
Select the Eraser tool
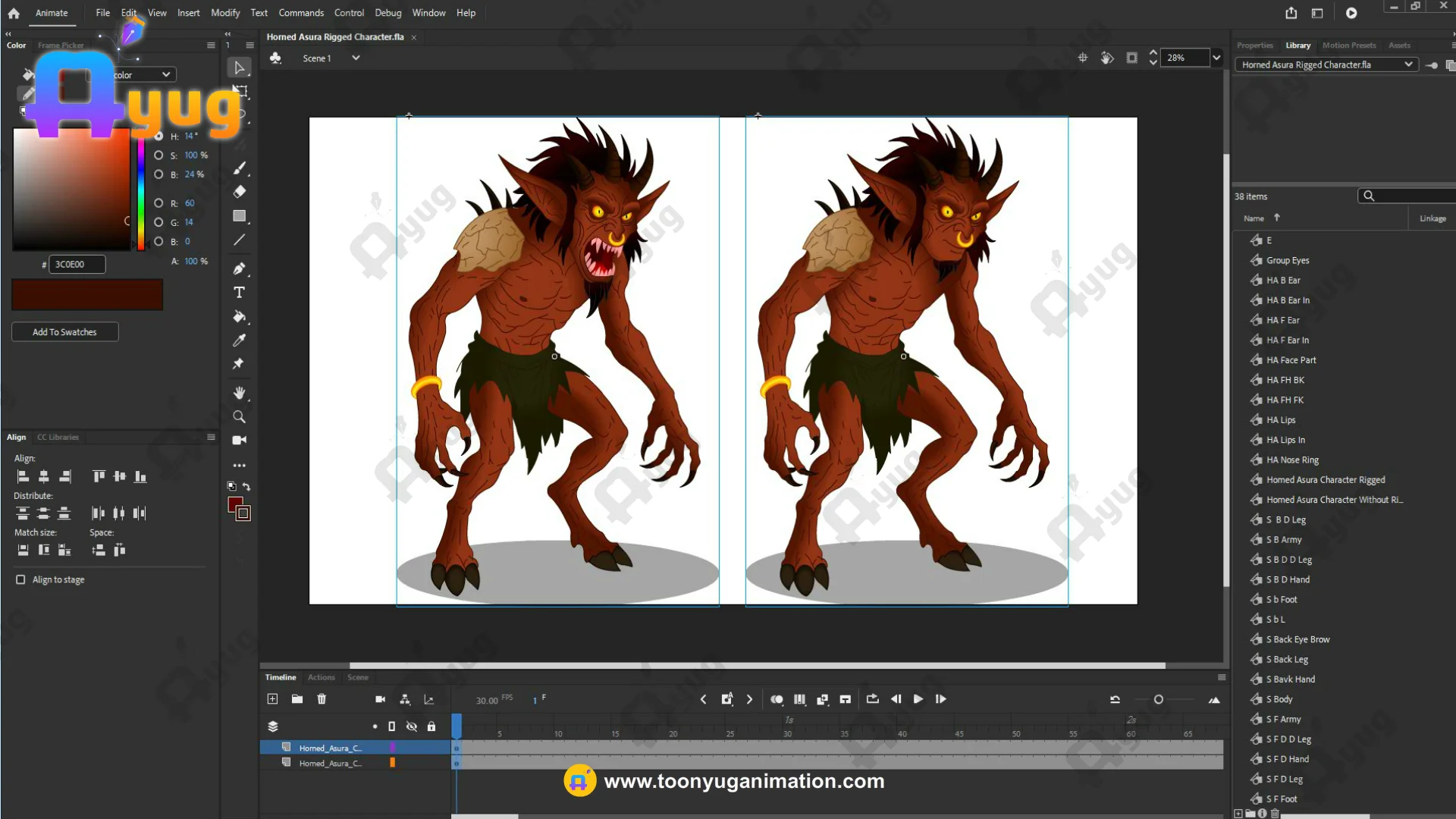click(x=239, y=192)
